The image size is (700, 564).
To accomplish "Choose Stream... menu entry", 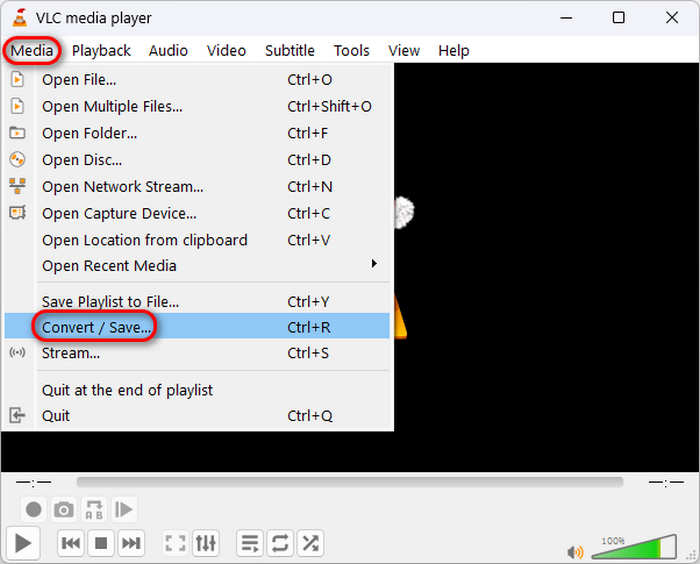I will 197,353.
